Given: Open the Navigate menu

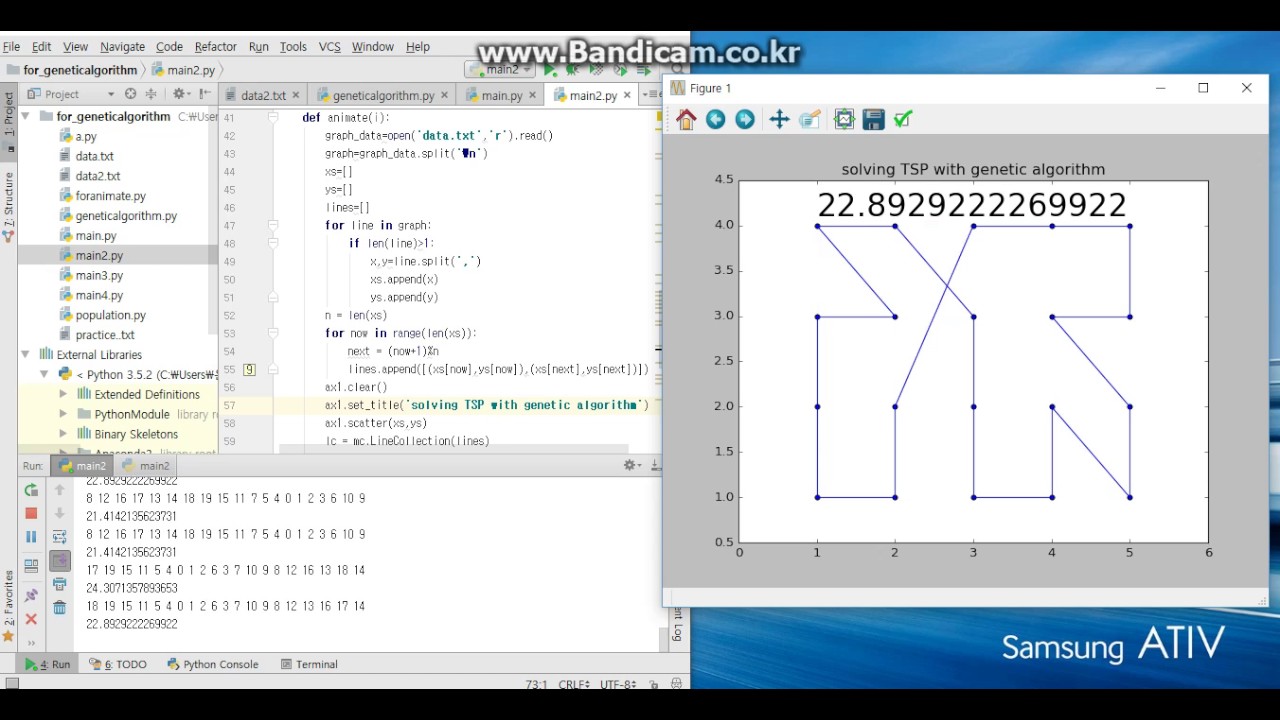Looking at the screenshot, I should coord(122,47).
